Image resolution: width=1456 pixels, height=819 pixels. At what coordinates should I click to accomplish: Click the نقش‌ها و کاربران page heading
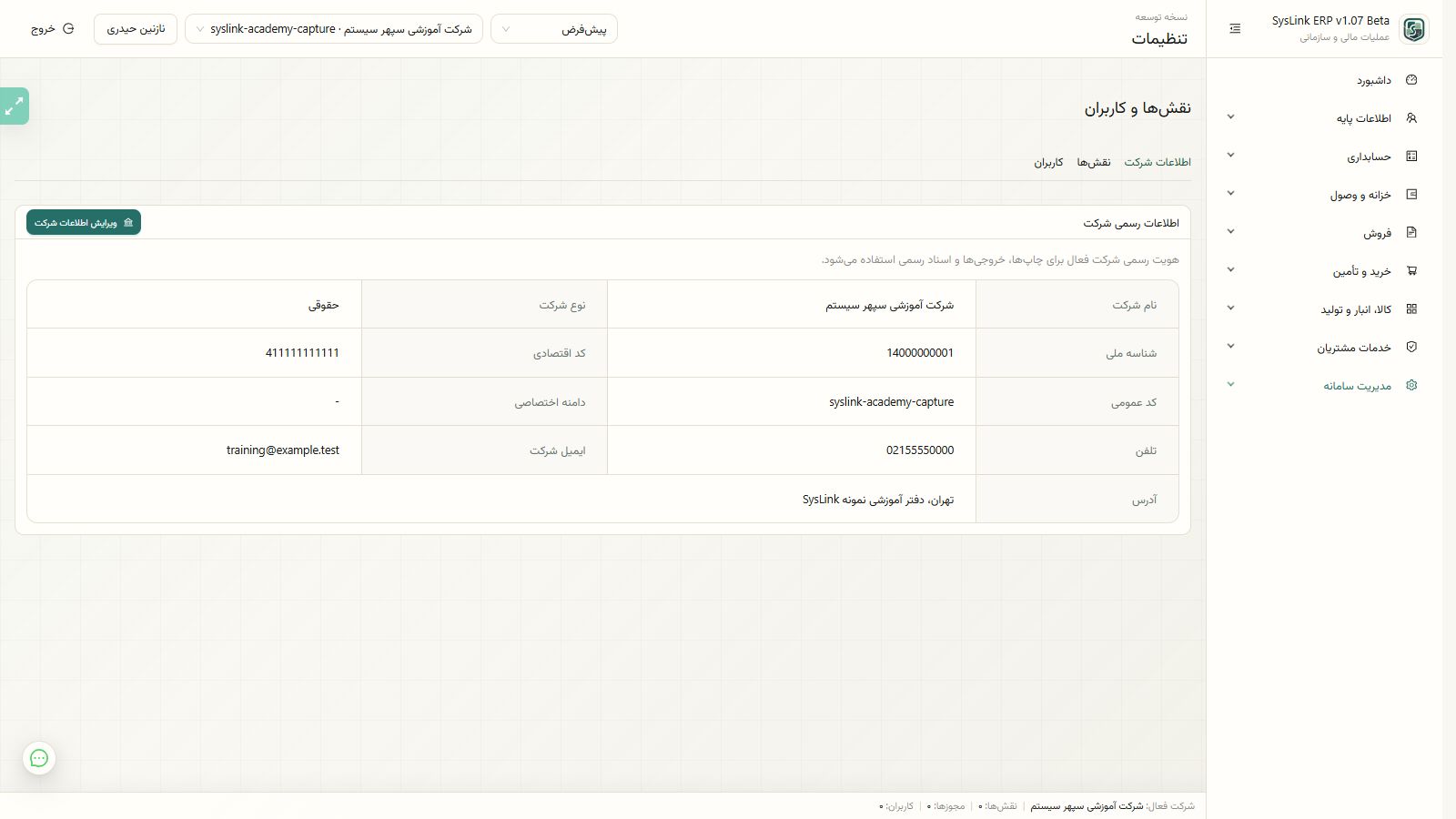coord(1137,108)
